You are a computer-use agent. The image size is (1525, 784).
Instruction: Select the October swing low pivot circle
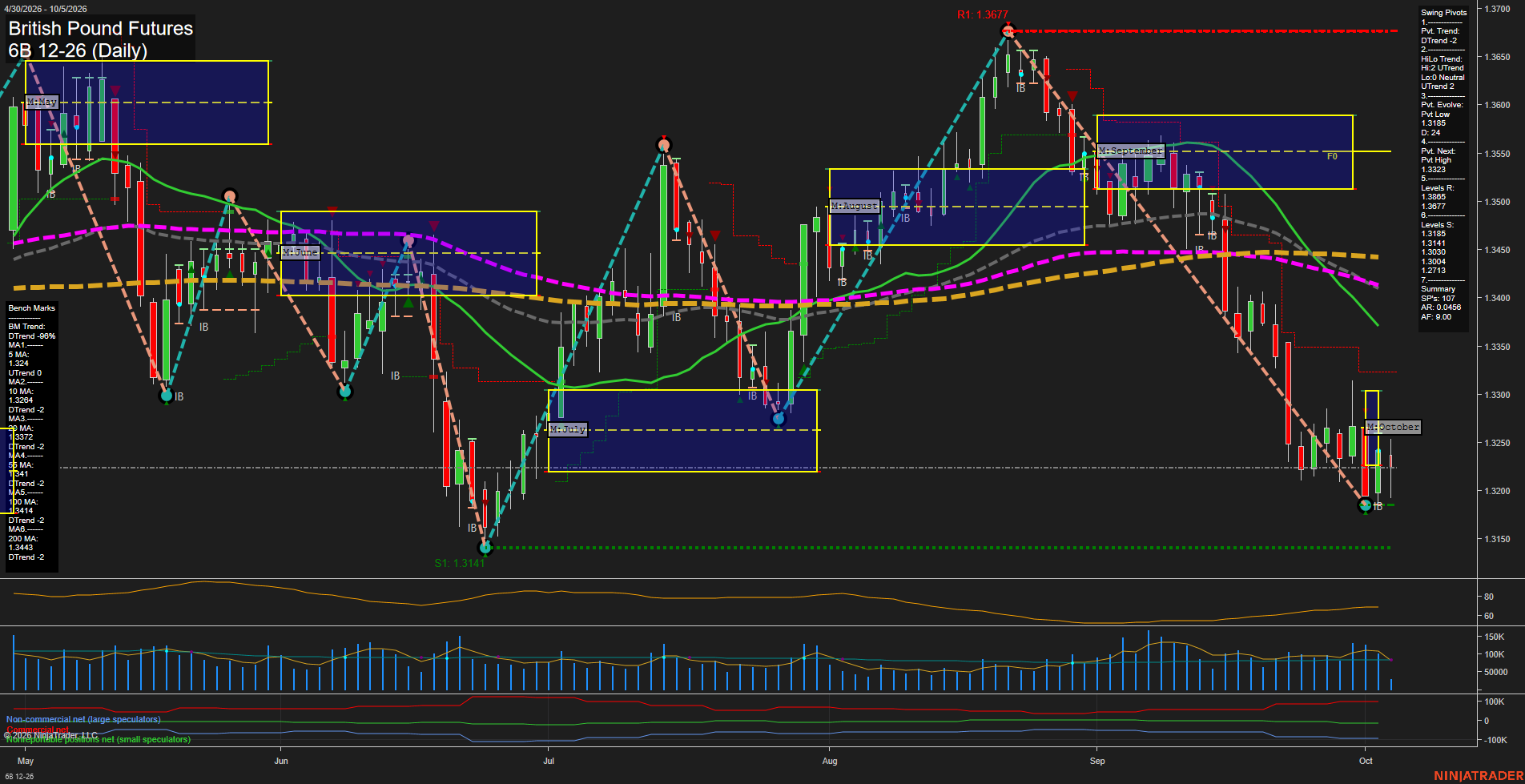click(1366, 505)
